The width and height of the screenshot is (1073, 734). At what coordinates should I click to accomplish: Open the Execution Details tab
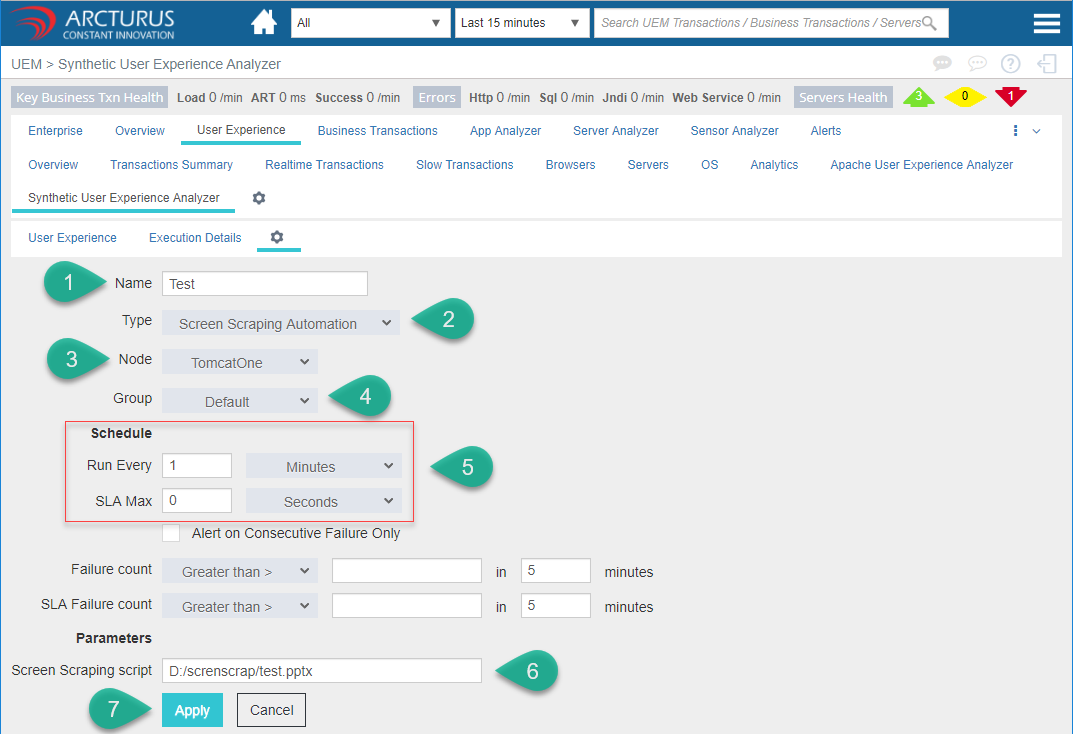pos(195,238)
